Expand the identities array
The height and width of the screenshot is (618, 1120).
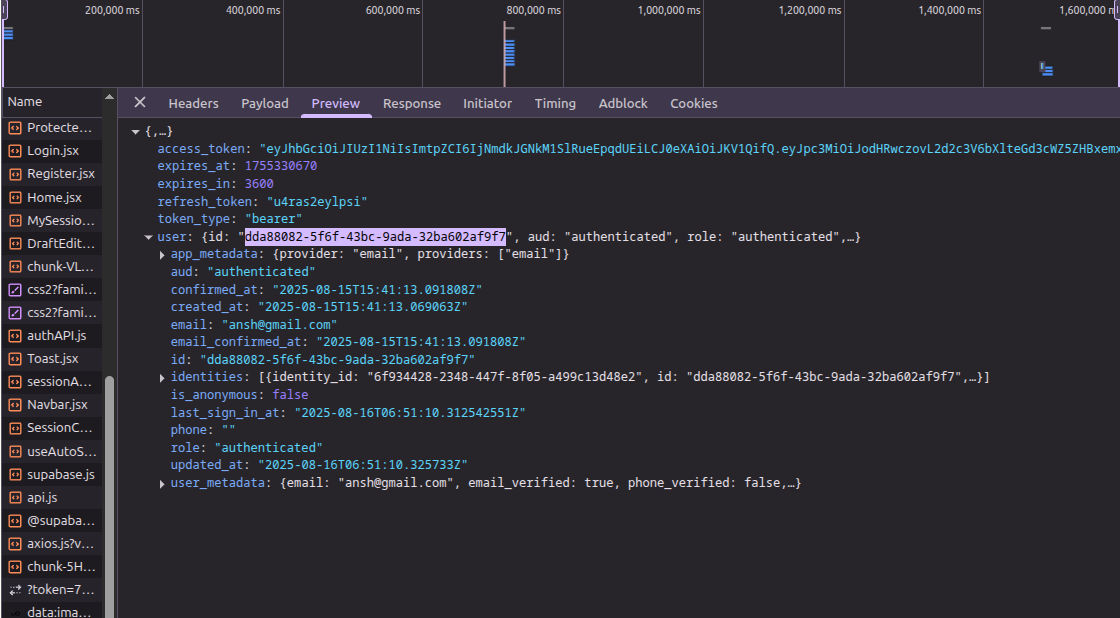[x=162, y=378]
